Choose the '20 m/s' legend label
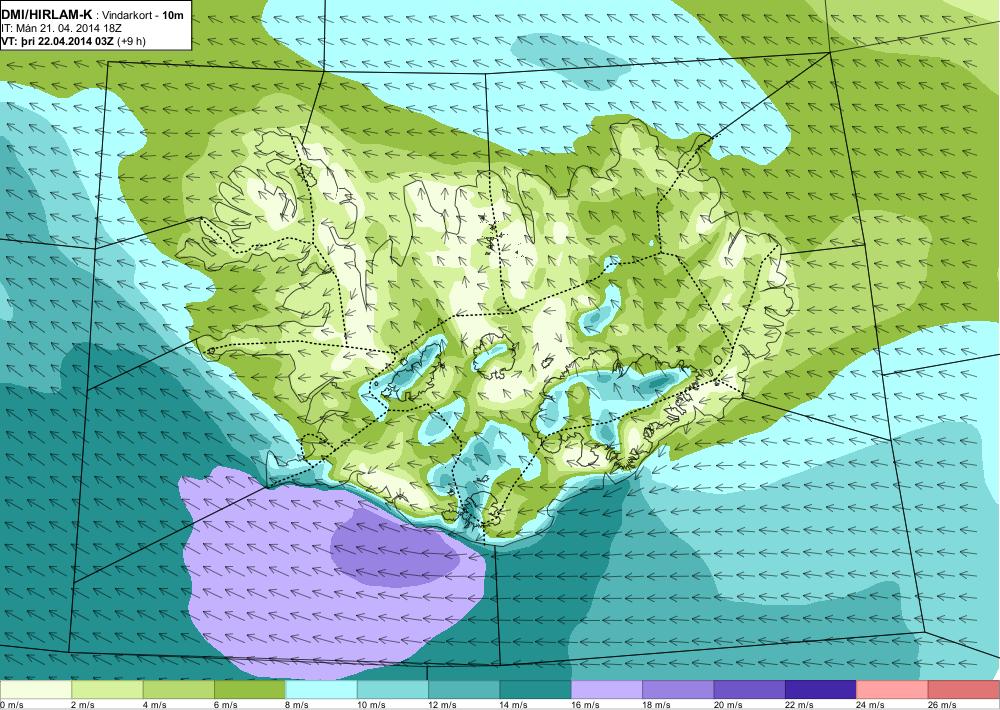 tap(728, 704)
